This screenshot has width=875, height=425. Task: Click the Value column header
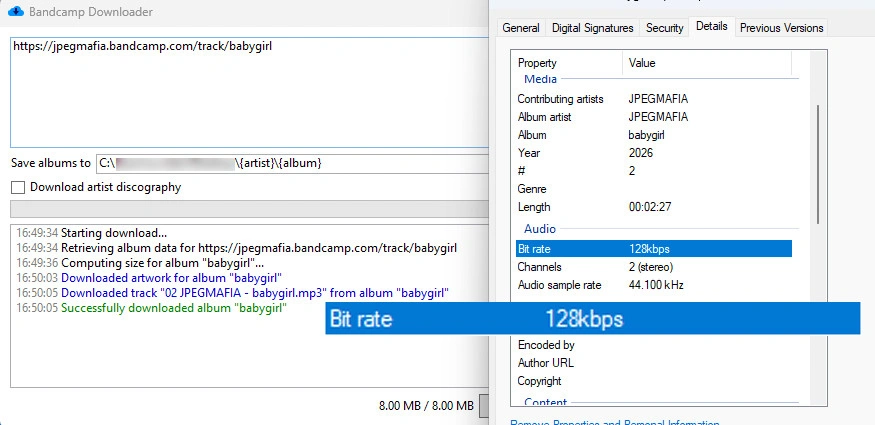point(707,63)
